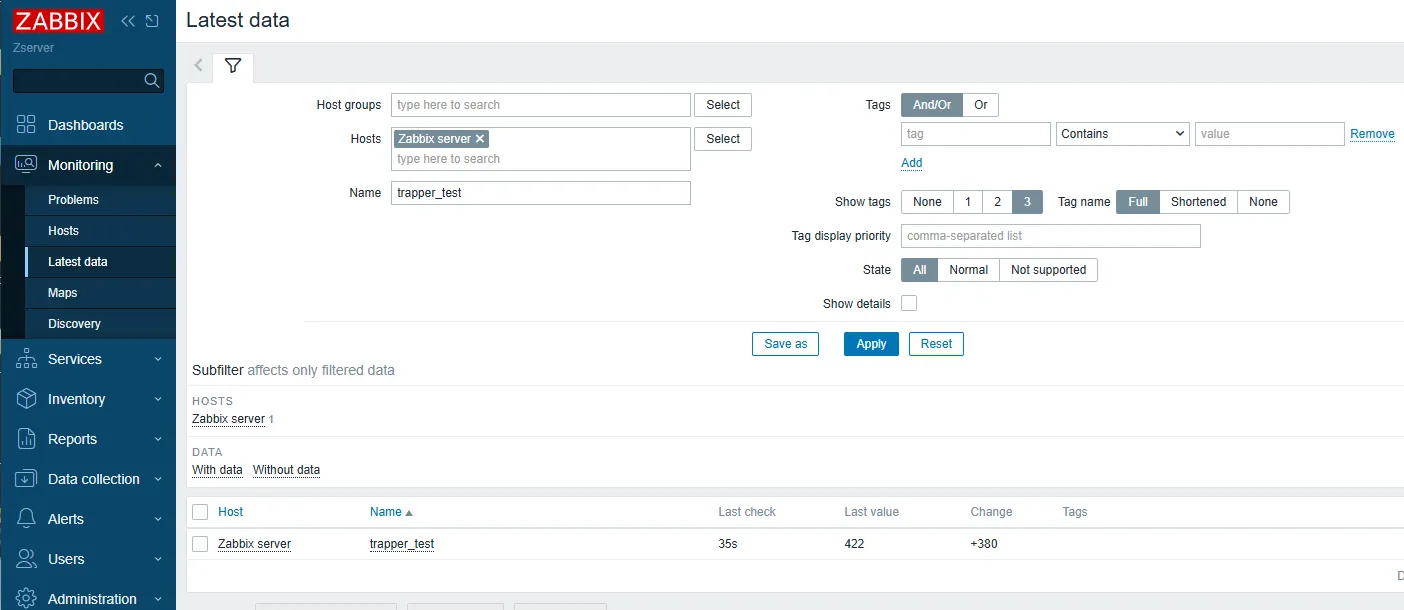1404x610 pixels.
Task: Click the Dashboards grid icon
Action: (26, 125)
